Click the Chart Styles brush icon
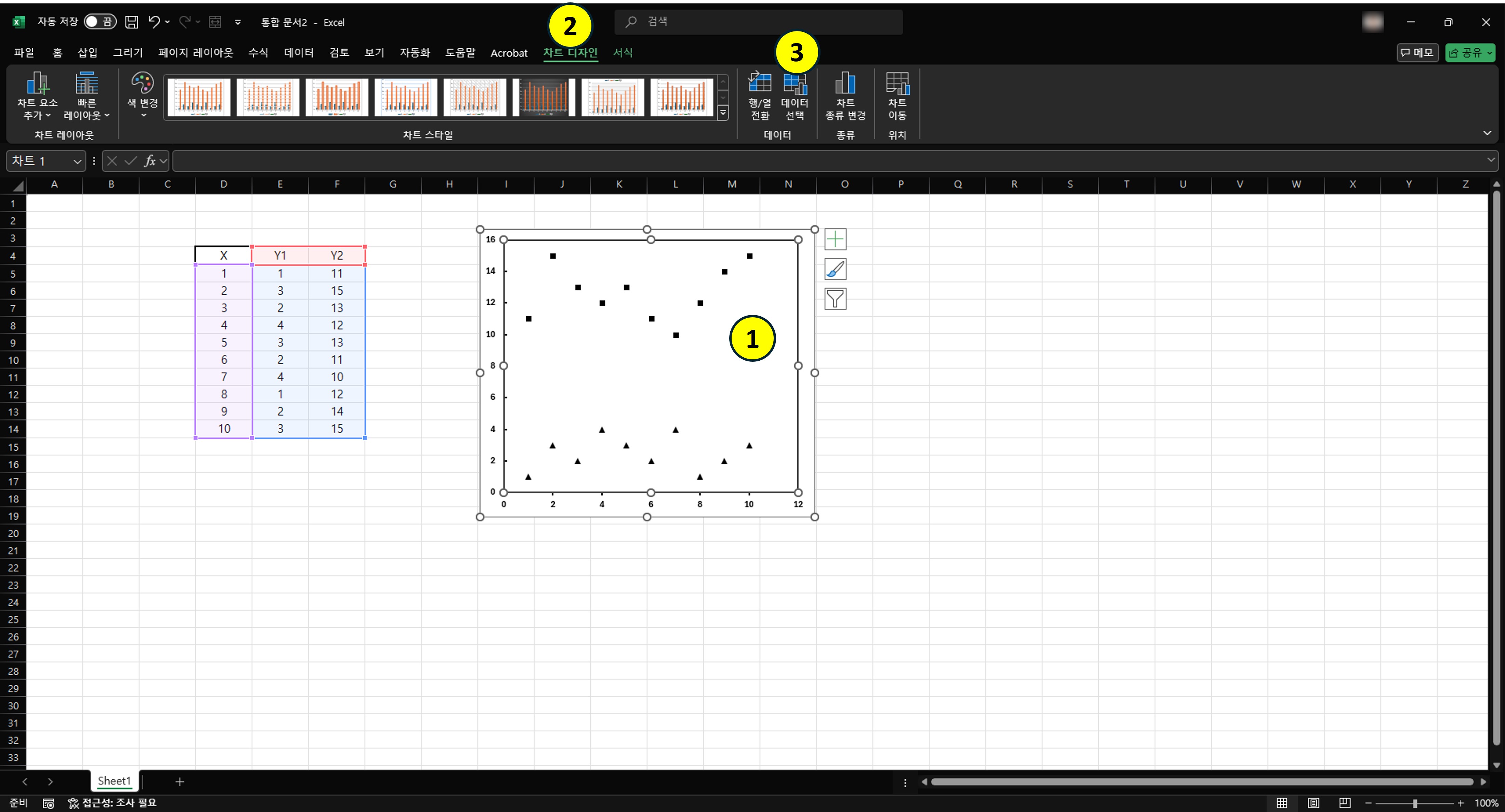 [x=835, y=269]
